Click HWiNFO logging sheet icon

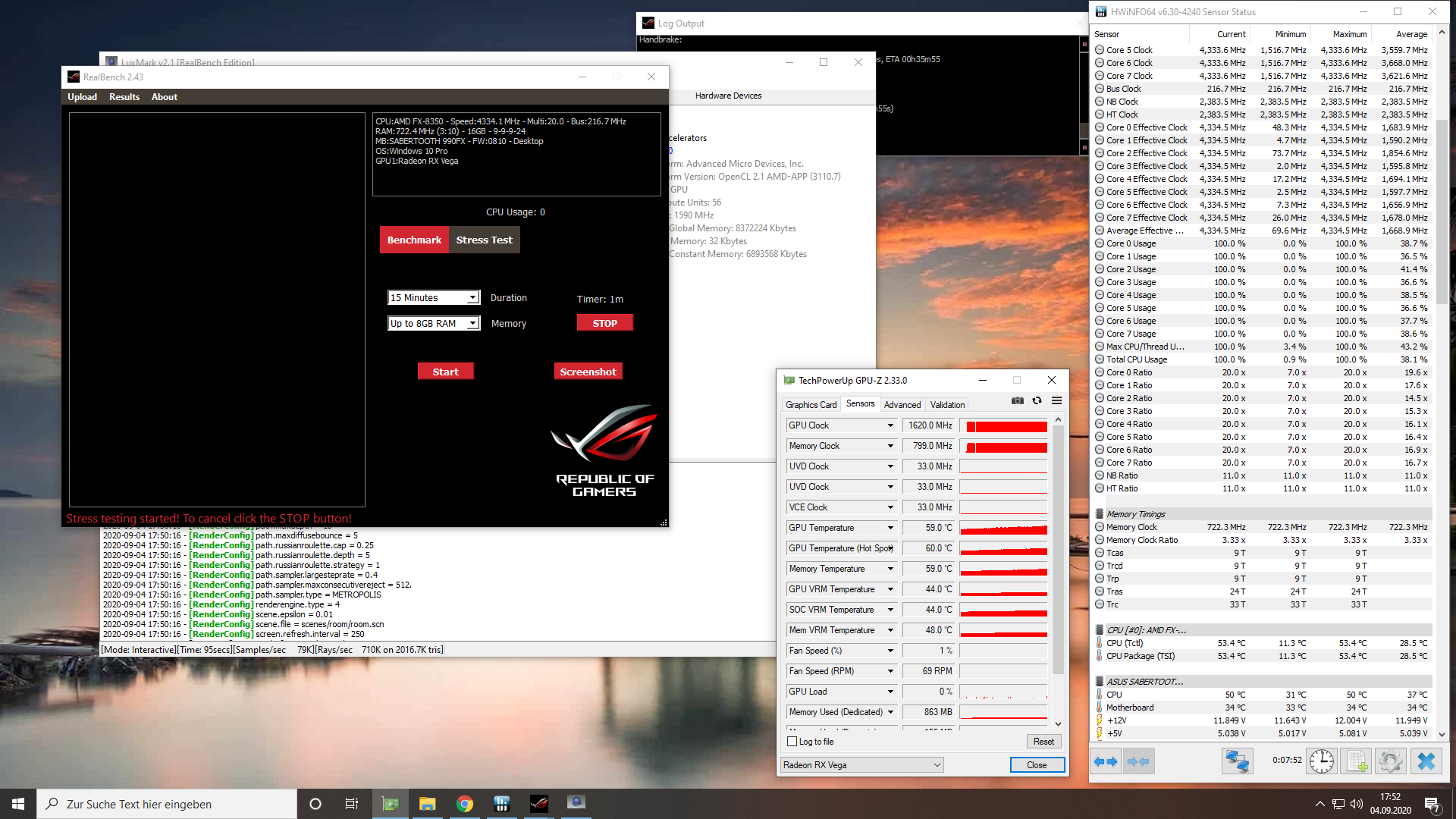(1357, 761)
